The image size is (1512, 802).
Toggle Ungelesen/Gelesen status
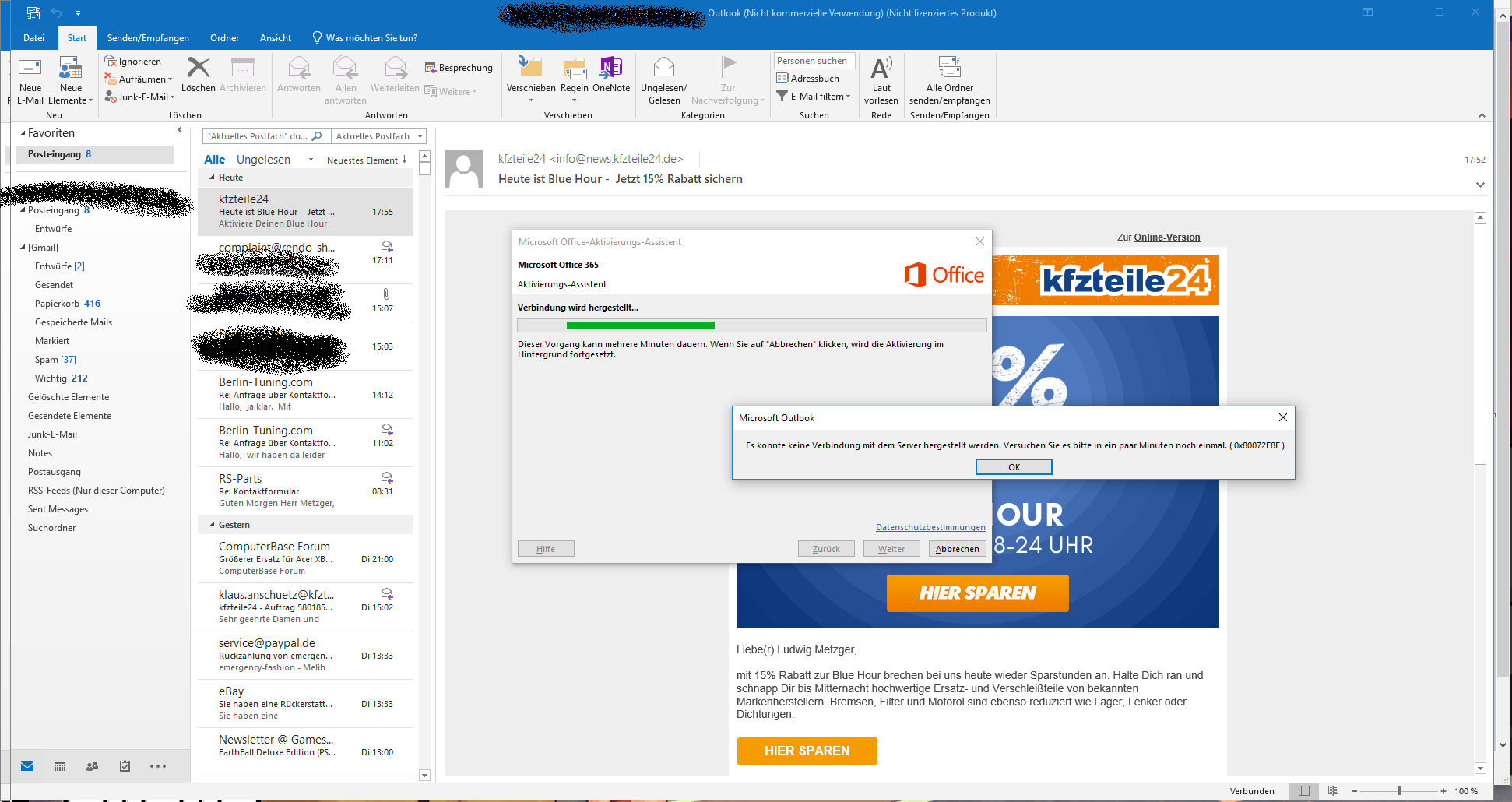(664, 80)
